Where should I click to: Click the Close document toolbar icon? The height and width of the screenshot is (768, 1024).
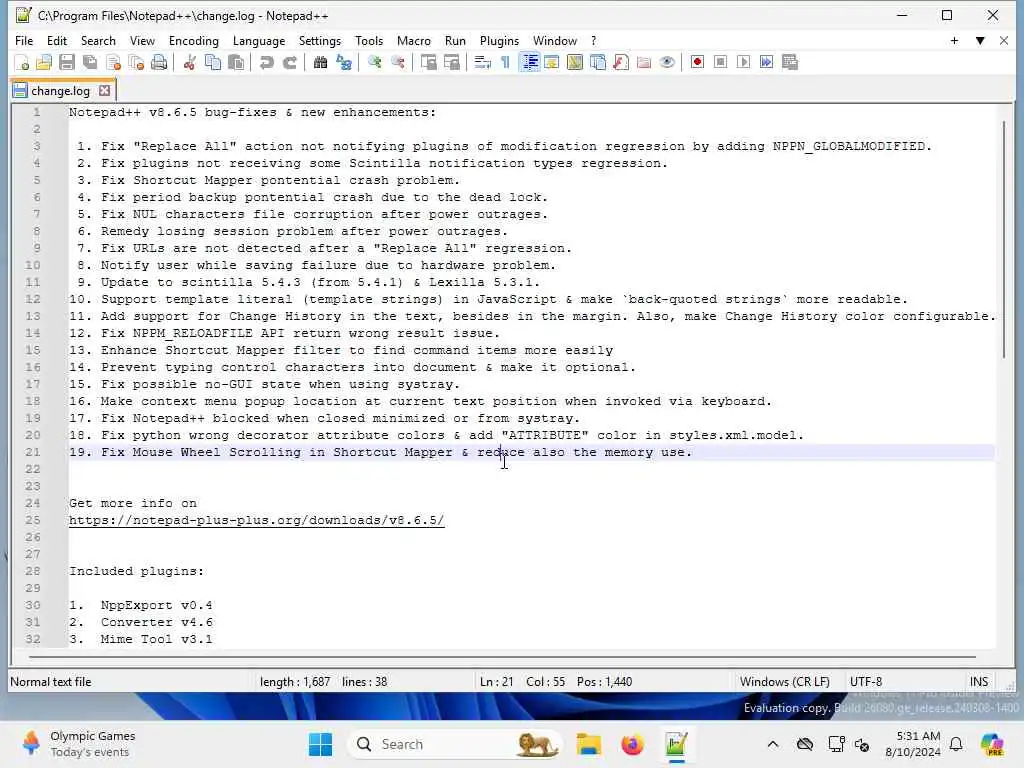113,63
